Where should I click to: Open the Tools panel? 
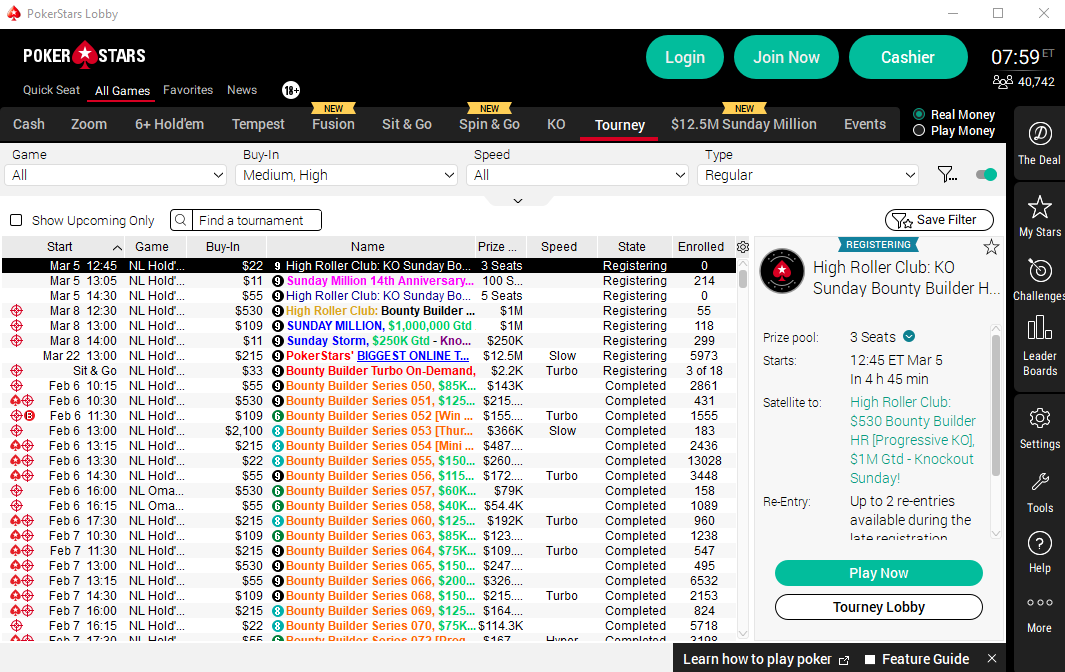1039,488
